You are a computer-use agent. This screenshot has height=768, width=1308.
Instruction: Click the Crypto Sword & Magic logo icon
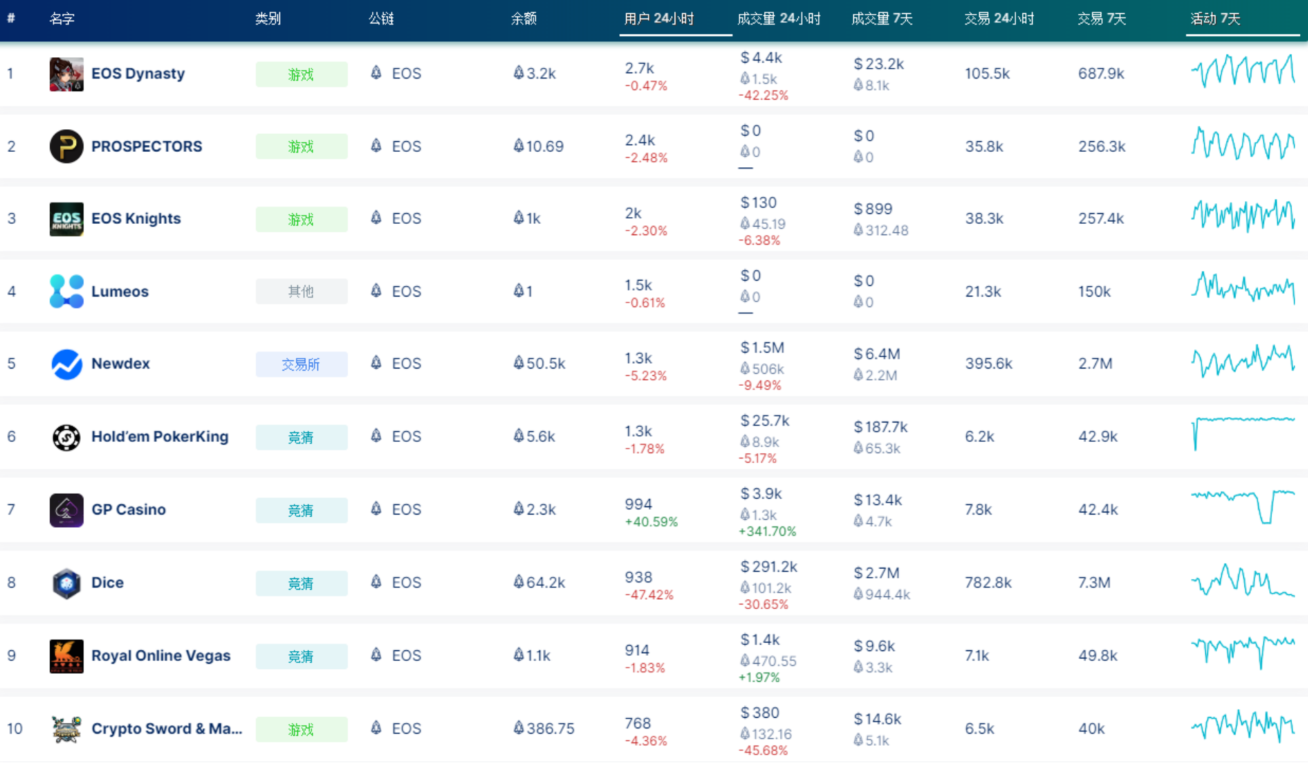[x=67, y=729]
